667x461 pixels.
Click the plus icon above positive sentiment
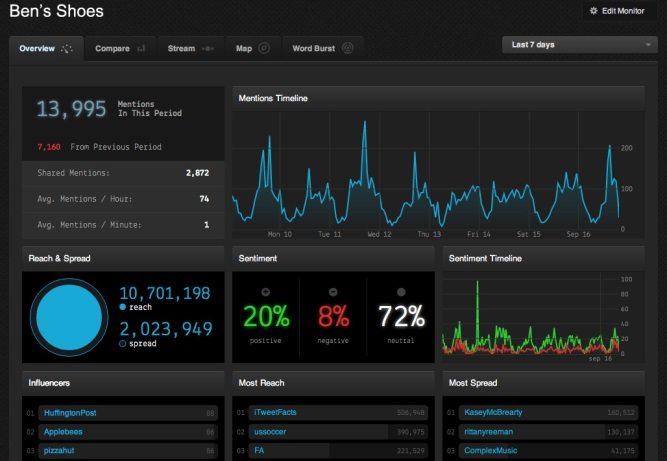265,292
